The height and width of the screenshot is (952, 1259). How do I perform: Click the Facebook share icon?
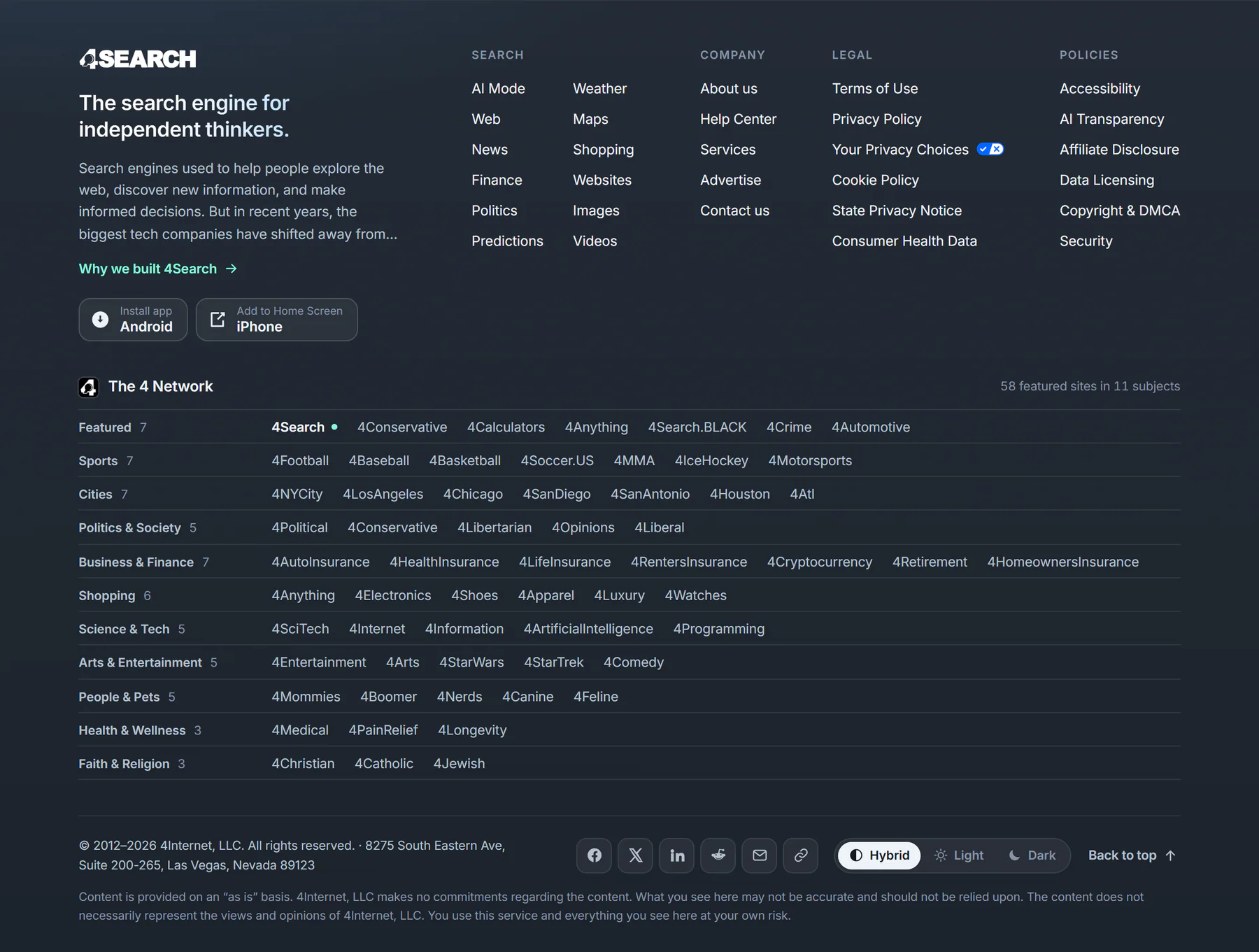594,855
